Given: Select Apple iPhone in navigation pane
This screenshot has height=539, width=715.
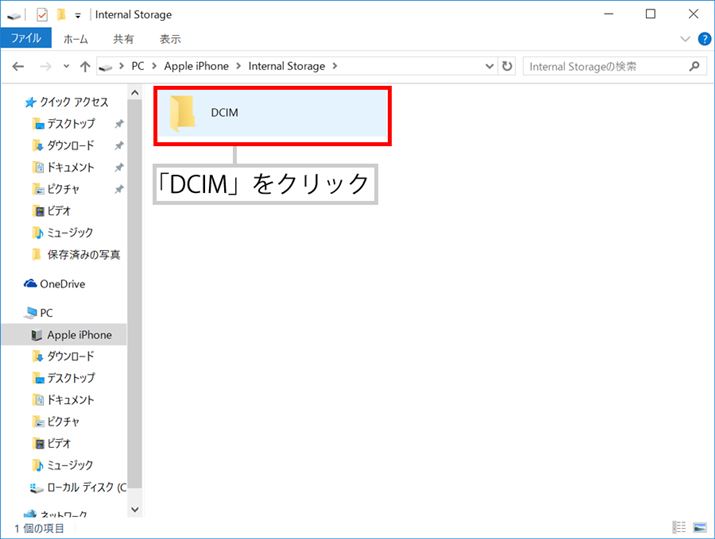Looking at the screenshot, I should coord(79,335).
